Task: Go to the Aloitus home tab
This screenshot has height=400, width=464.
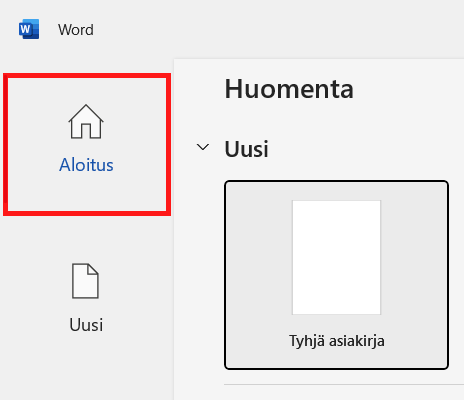Action: pyautogui.click(x=87, y=145)
